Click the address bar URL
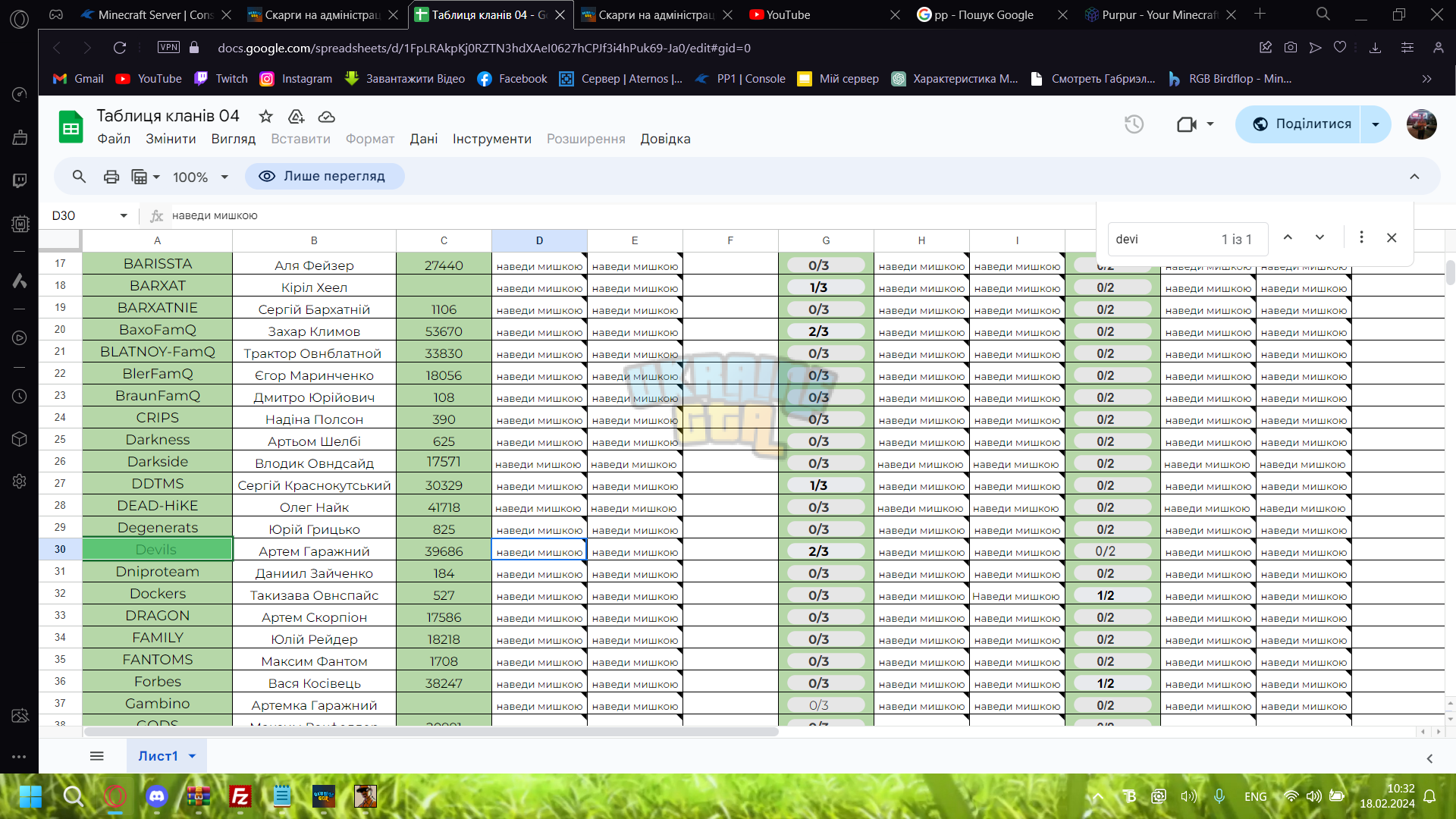The height and width of the screenshot is (819, 1456). 484,48
